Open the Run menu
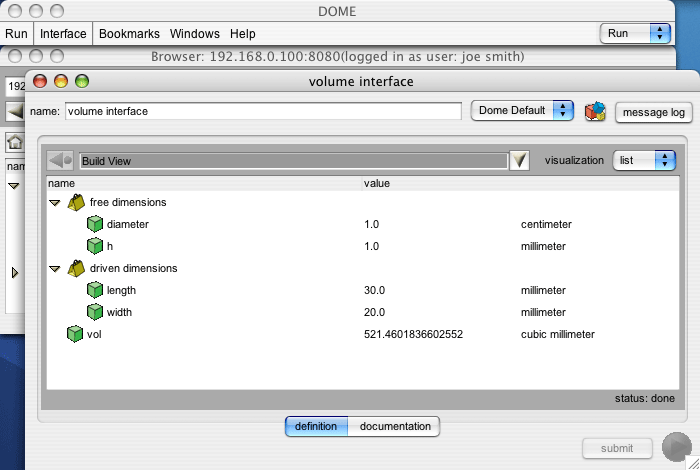This screenshot has height=470, width=700. pyautogui.click(x=16, y=34)
